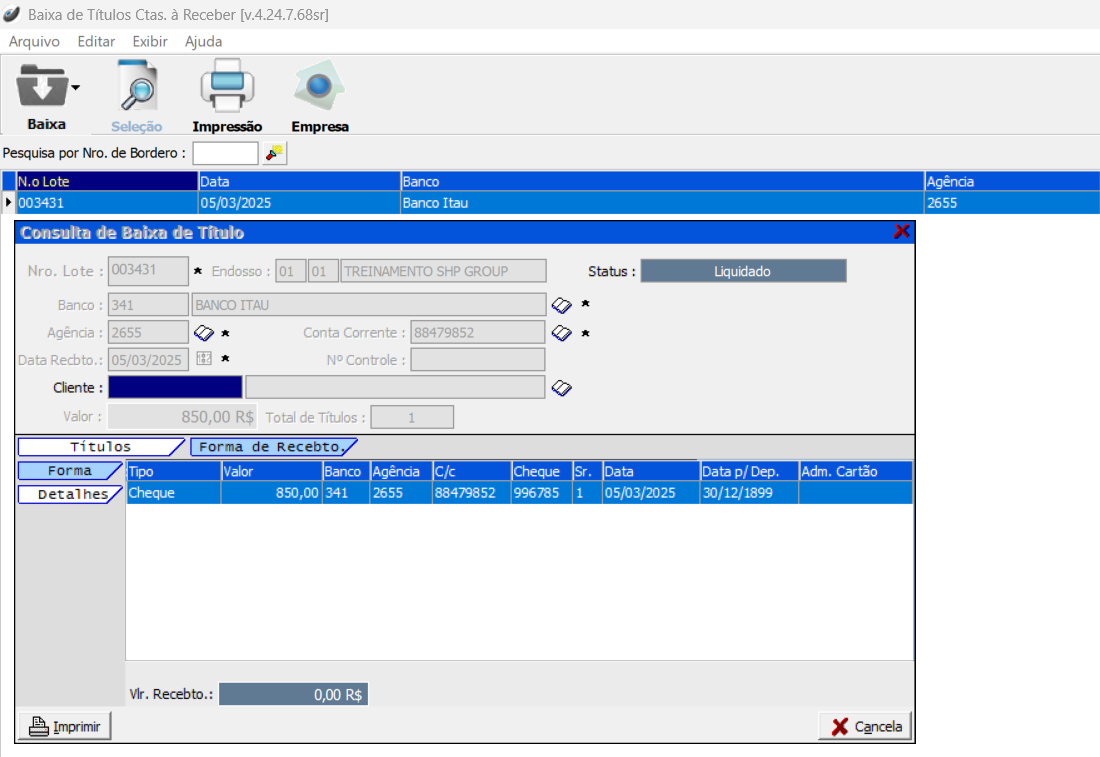
Task: Click the Pesquisa por Nro. de Bordero field
Action: click(x=225, y=153)
